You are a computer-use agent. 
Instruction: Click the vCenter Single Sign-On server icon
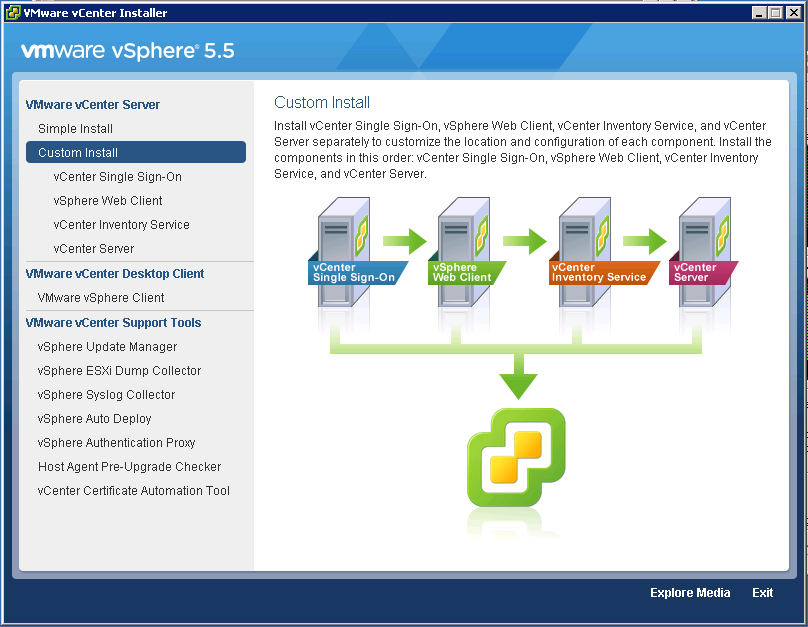[344, 251]
